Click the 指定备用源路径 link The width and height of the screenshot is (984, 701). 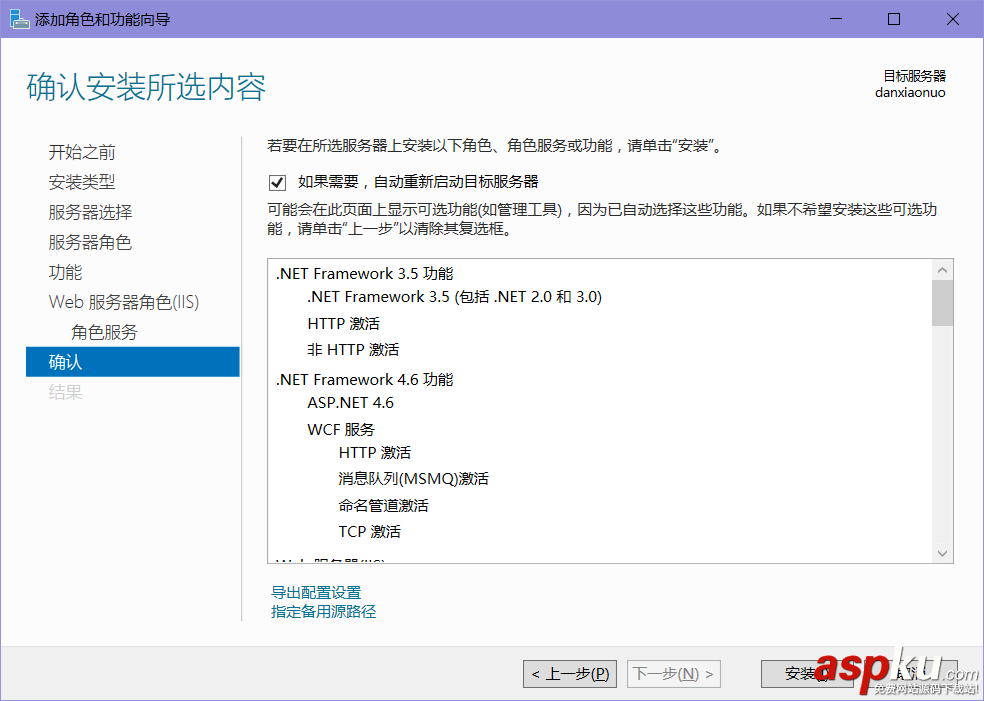coord(323,611)
